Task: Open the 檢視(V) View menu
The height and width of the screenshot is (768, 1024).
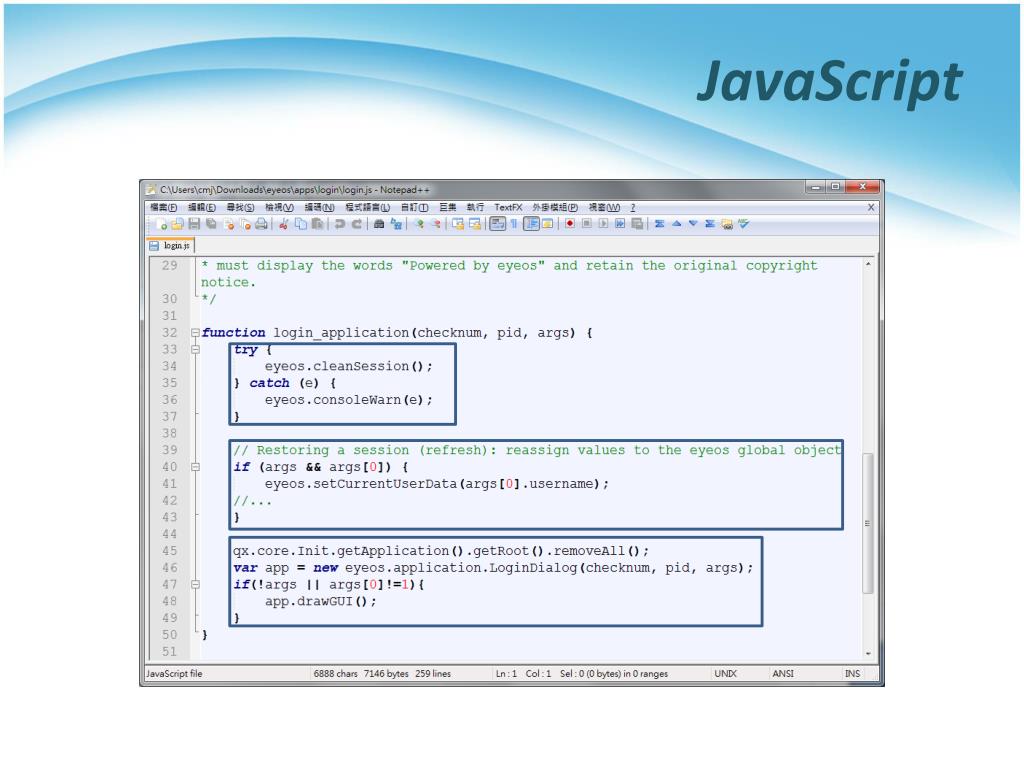Action: coord(279,207)
